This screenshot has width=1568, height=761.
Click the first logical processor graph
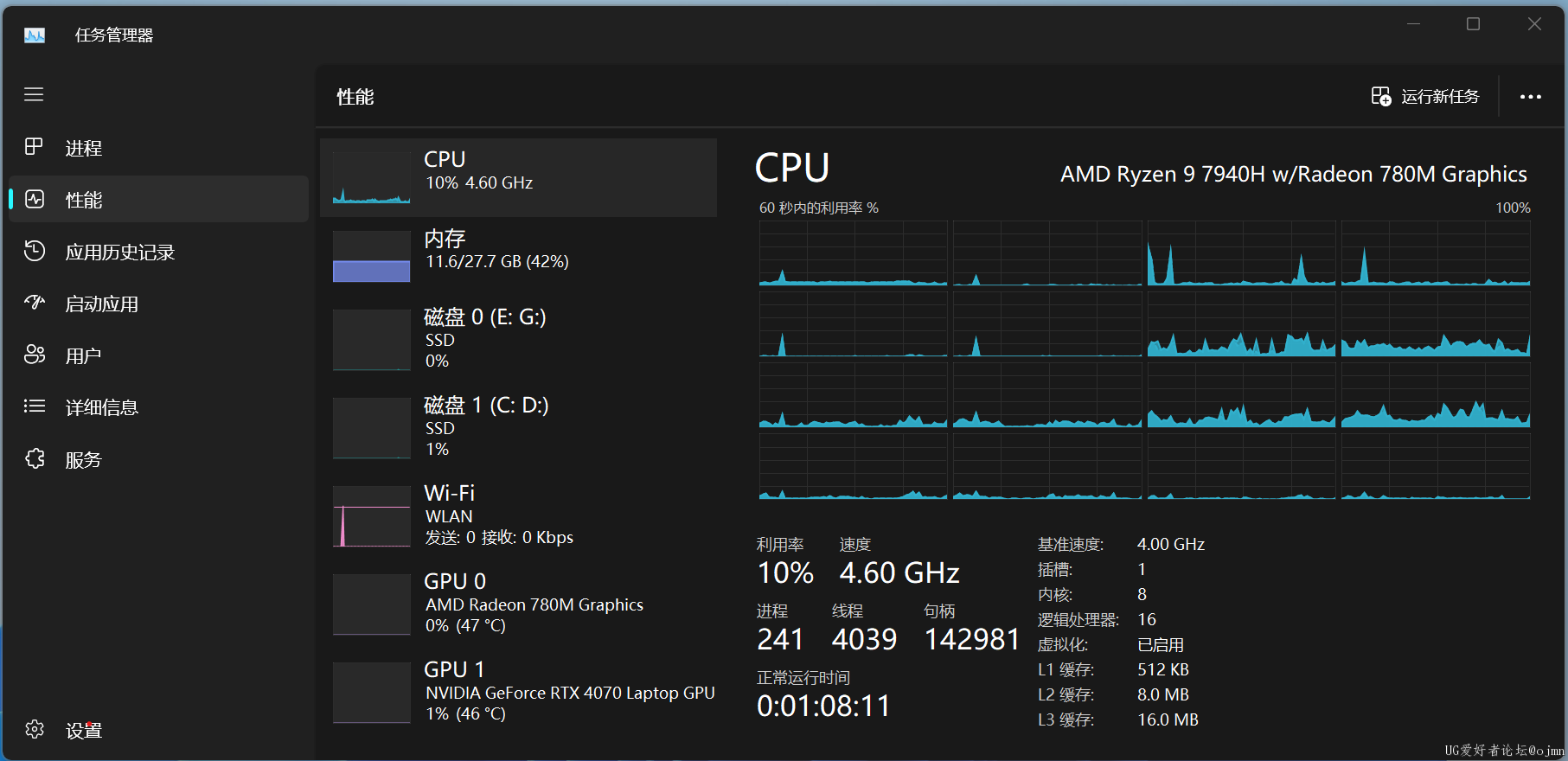[x=854, y=253]
